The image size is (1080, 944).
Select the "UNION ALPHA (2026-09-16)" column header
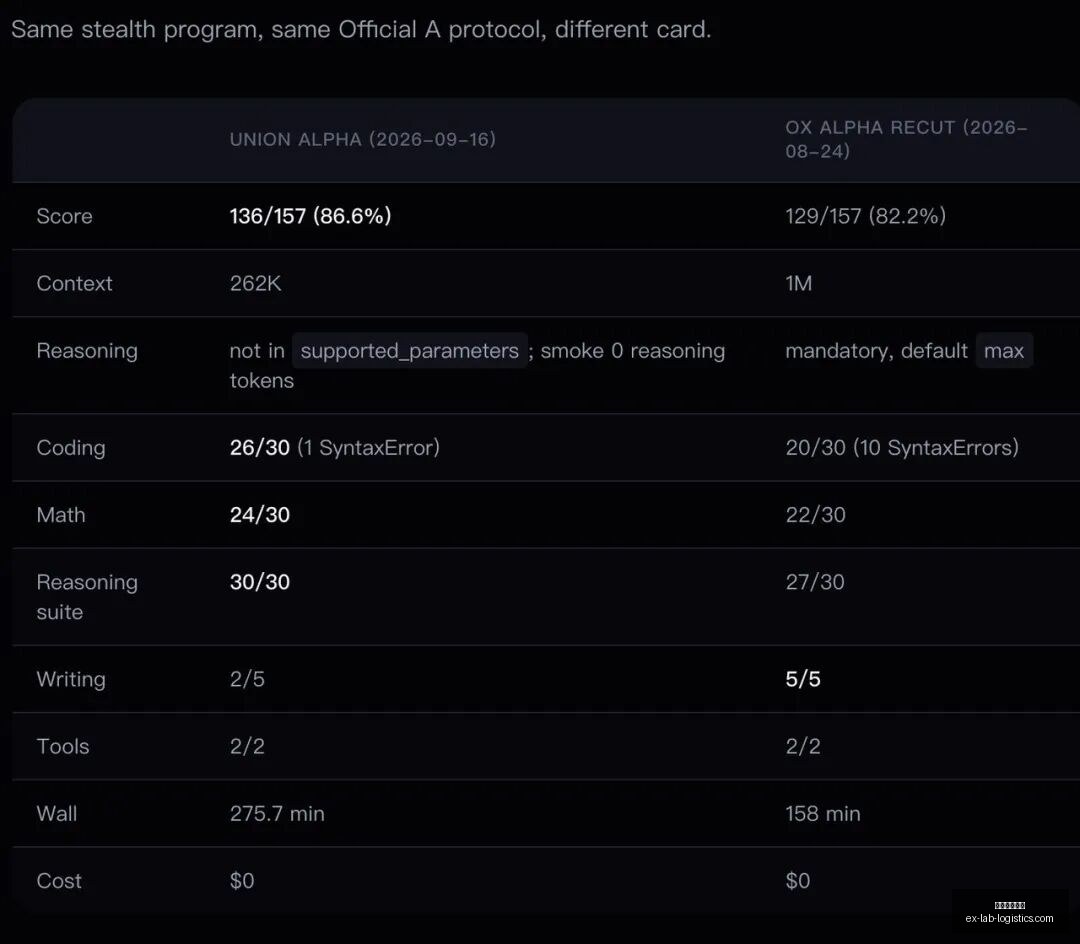(363, 139)
